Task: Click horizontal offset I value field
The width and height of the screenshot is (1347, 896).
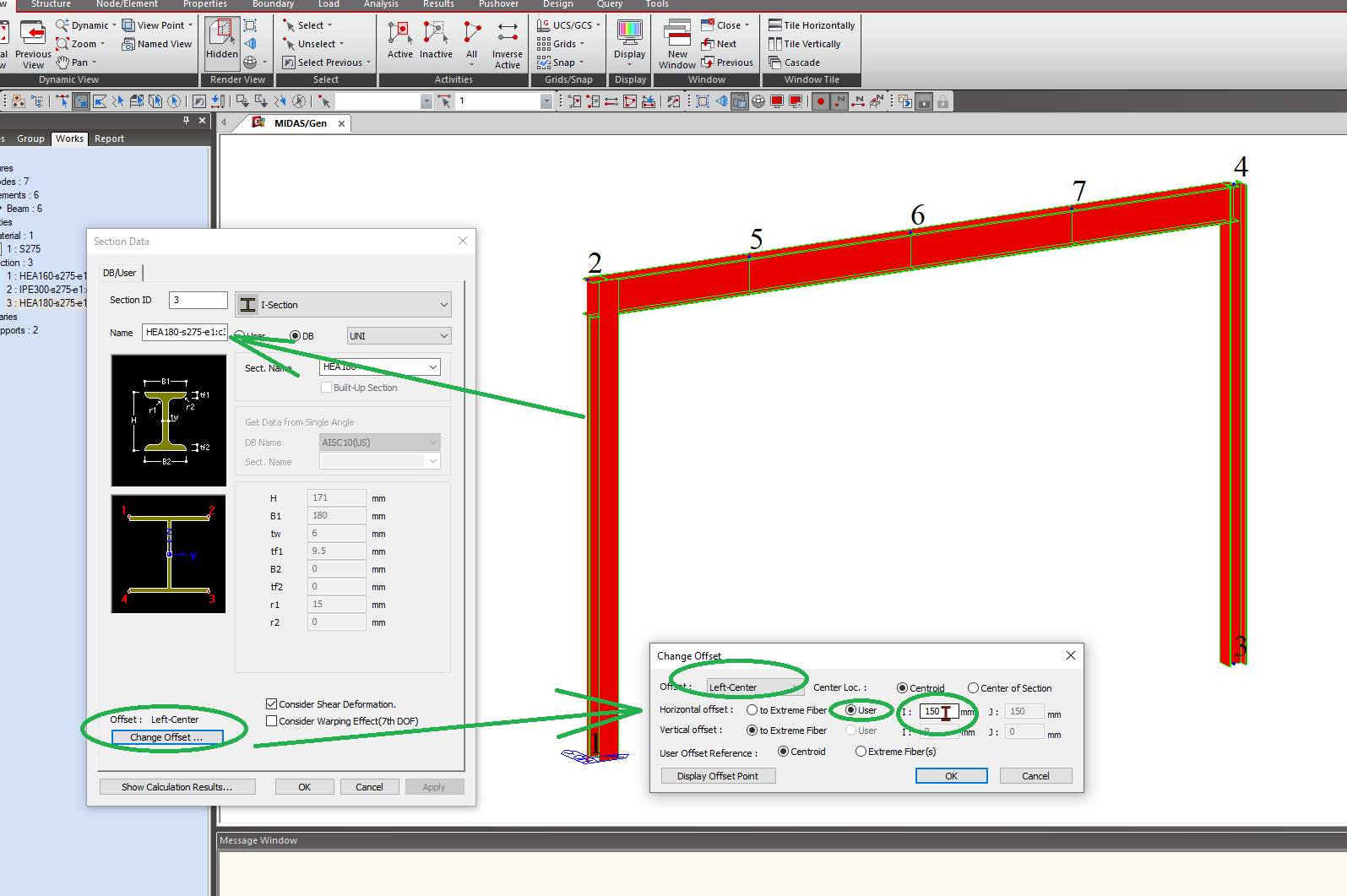Action: coord(939,711)
